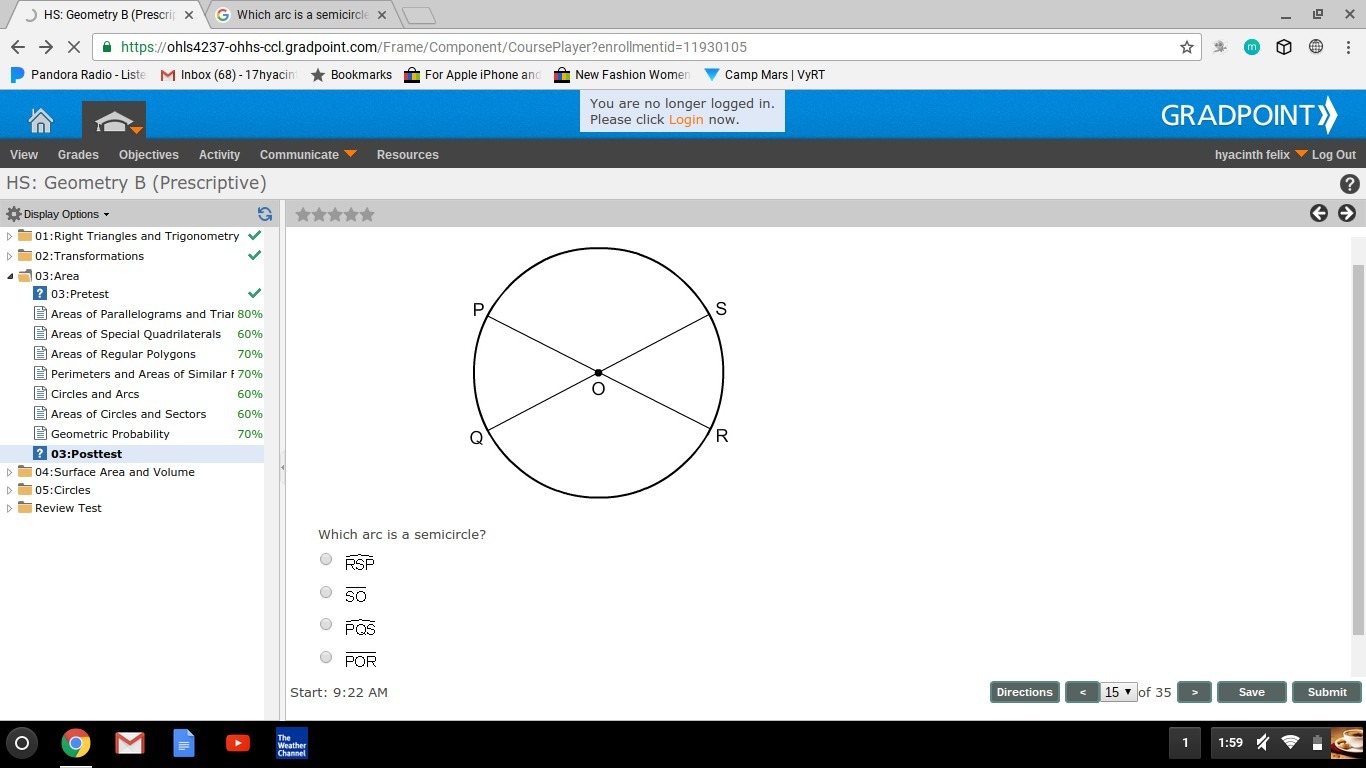Viewport: 1366px width, 768px height.
Task: Click the browser back arrow
Action: coord(18,47)
